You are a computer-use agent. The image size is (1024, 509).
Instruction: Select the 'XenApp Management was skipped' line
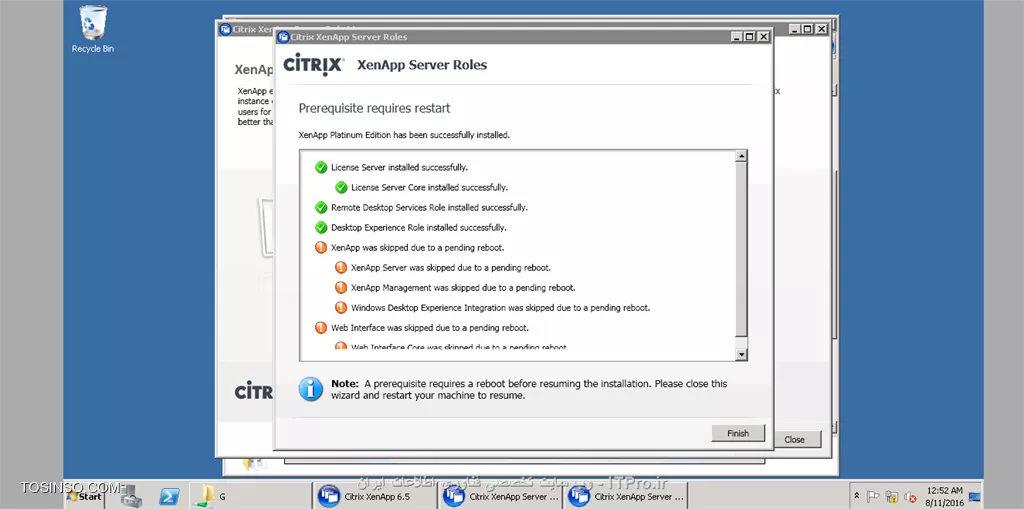point(463,287)
